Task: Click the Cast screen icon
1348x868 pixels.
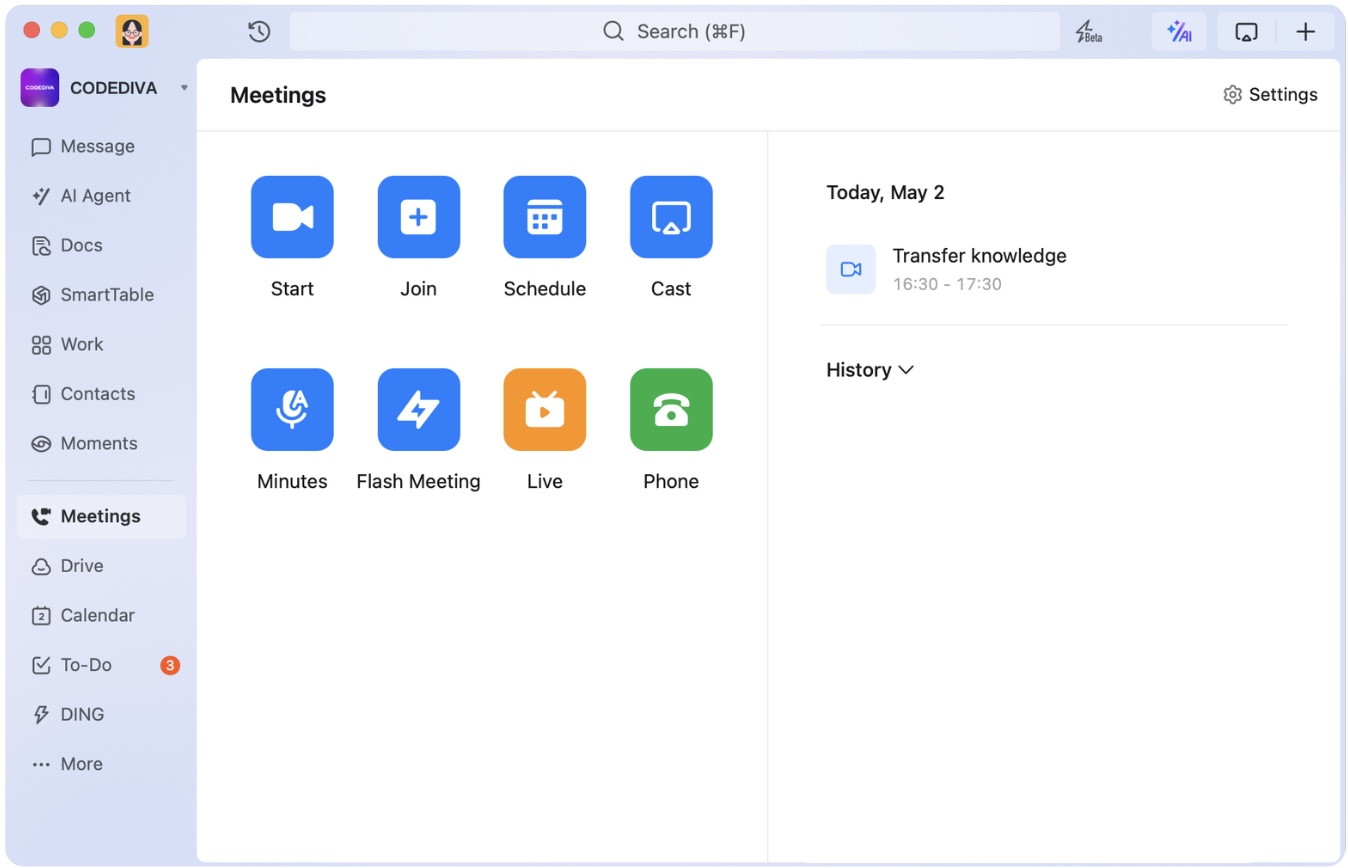Action: point(670,217)
